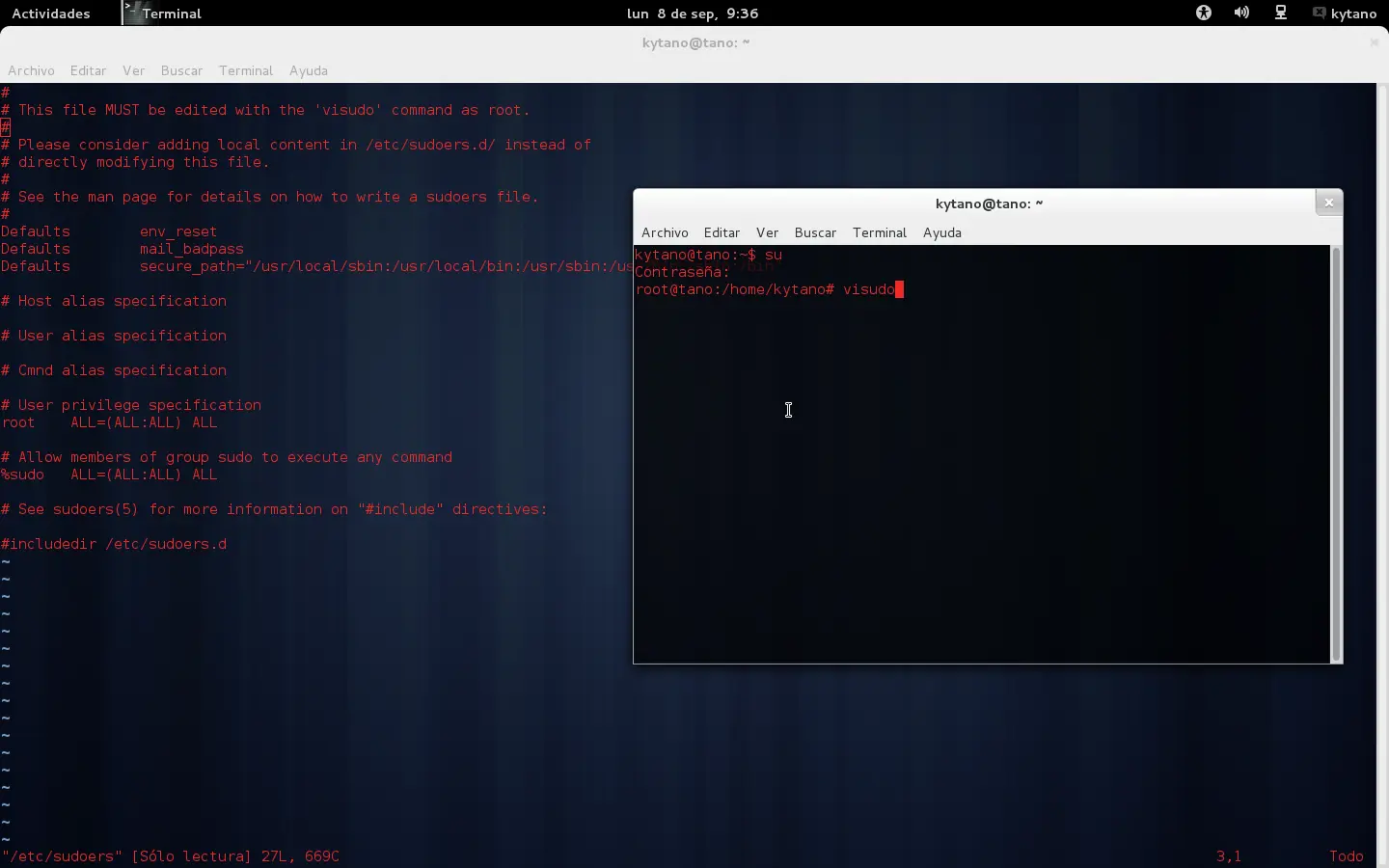Screen dimensions: 1389x868
Task: Click '# User alias specification' comment
Action: pyautogui.click(x=114, y=336)
